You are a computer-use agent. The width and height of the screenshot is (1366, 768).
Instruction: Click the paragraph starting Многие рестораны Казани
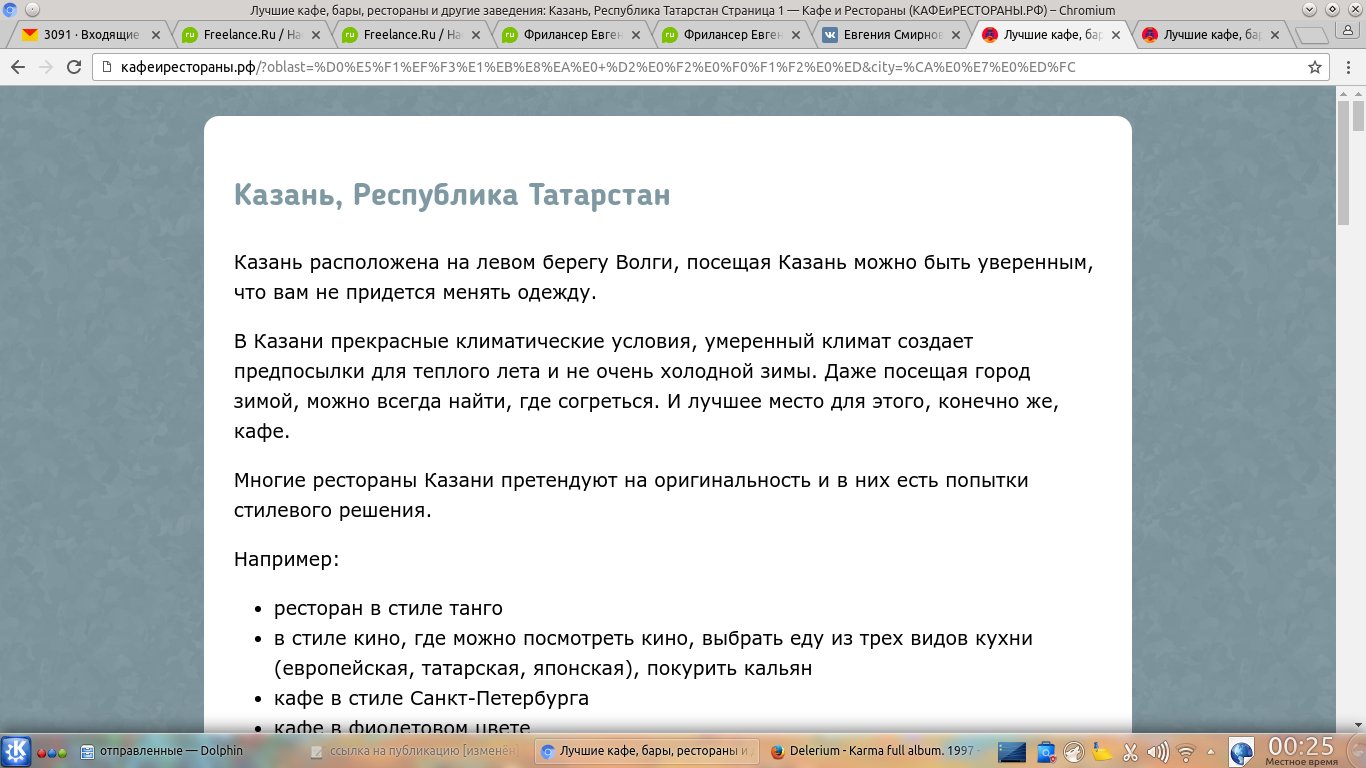[x=631, y=495]
